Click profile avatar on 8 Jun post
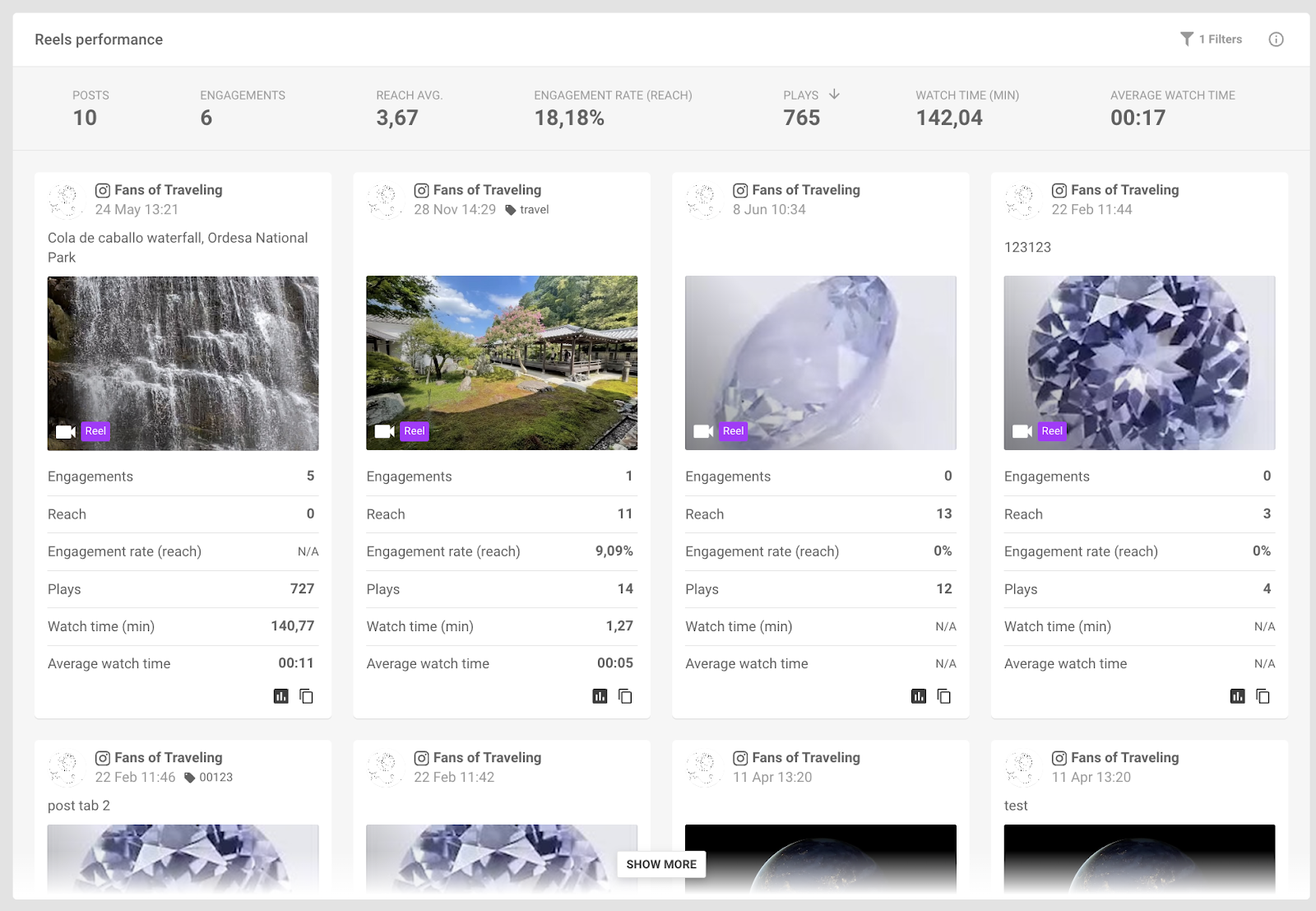The image size is (1316, 911). pyautogui.click(x=702, y=200)
